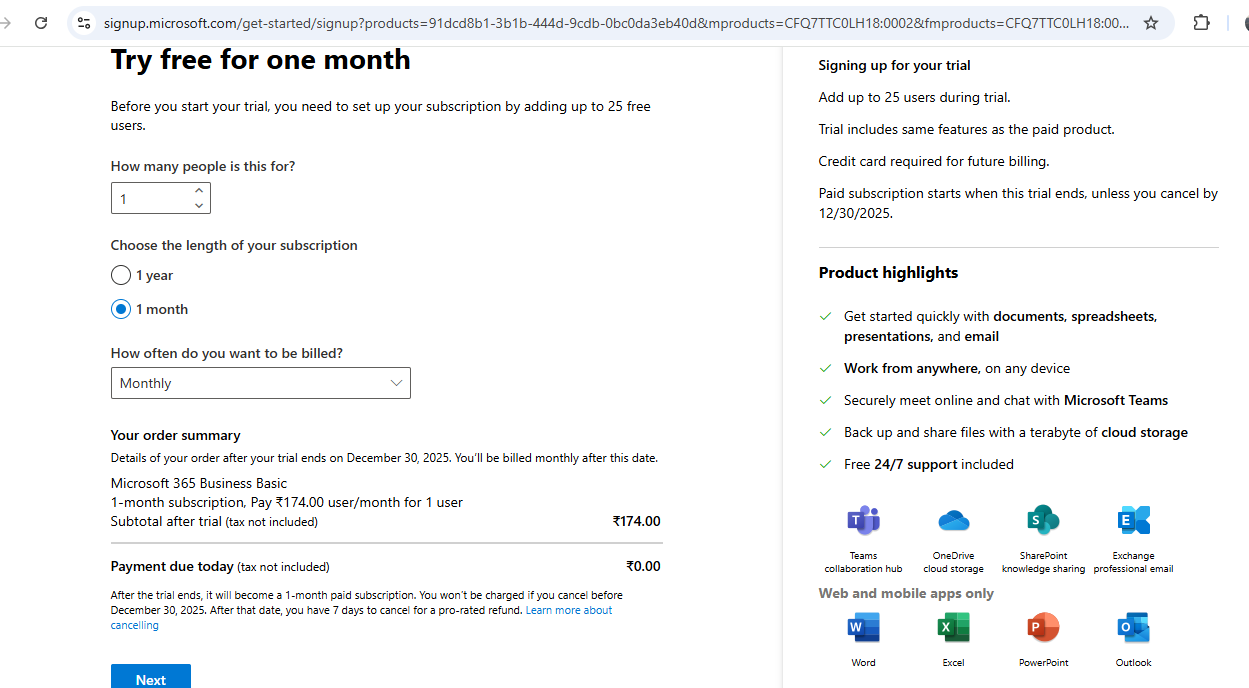Click the Exchange professional email icon

1133,521
